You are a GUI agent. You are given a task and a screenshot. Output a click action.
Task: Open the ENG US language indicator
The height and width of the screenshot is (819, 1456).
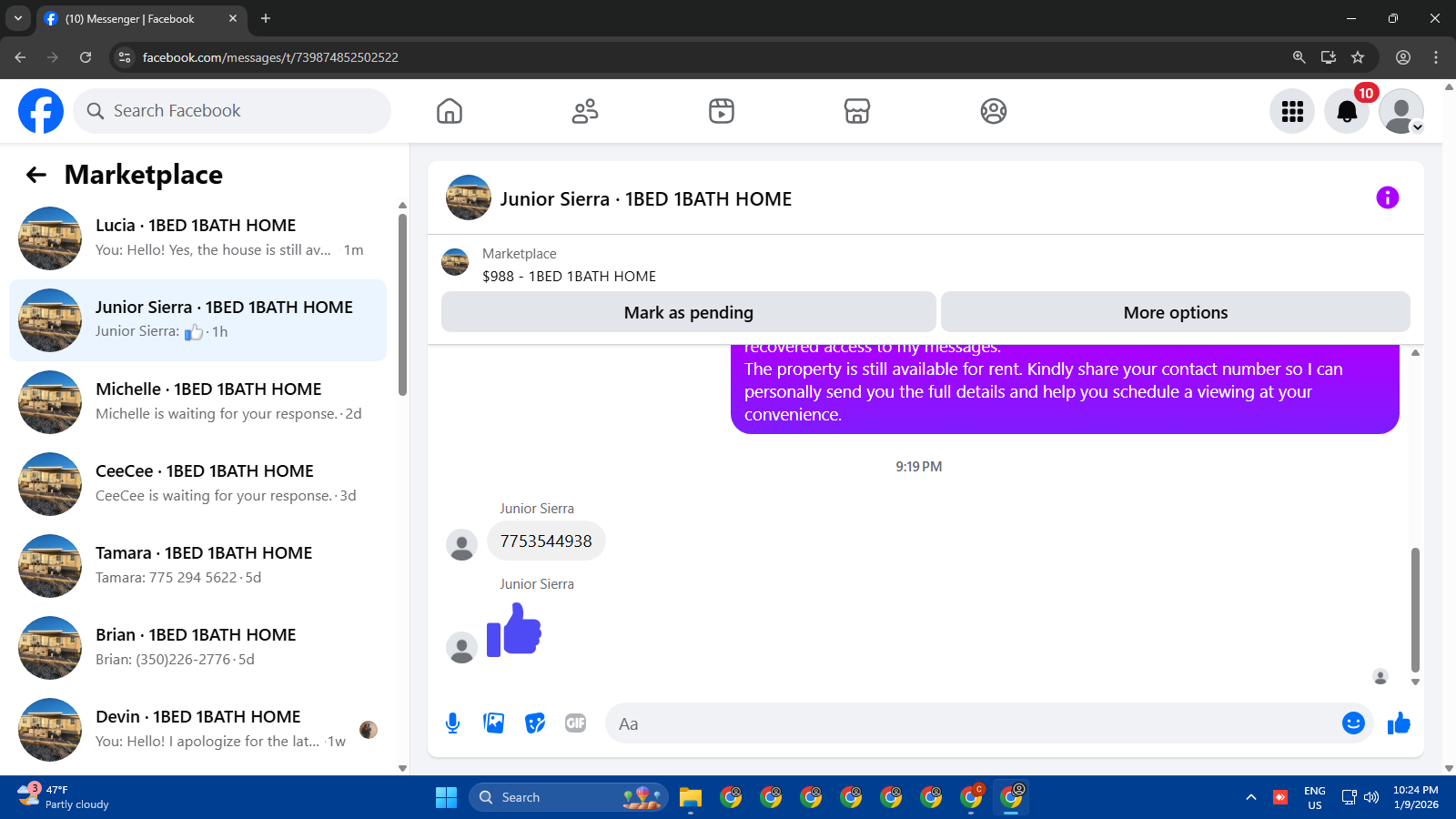[x=1315, y=797]
